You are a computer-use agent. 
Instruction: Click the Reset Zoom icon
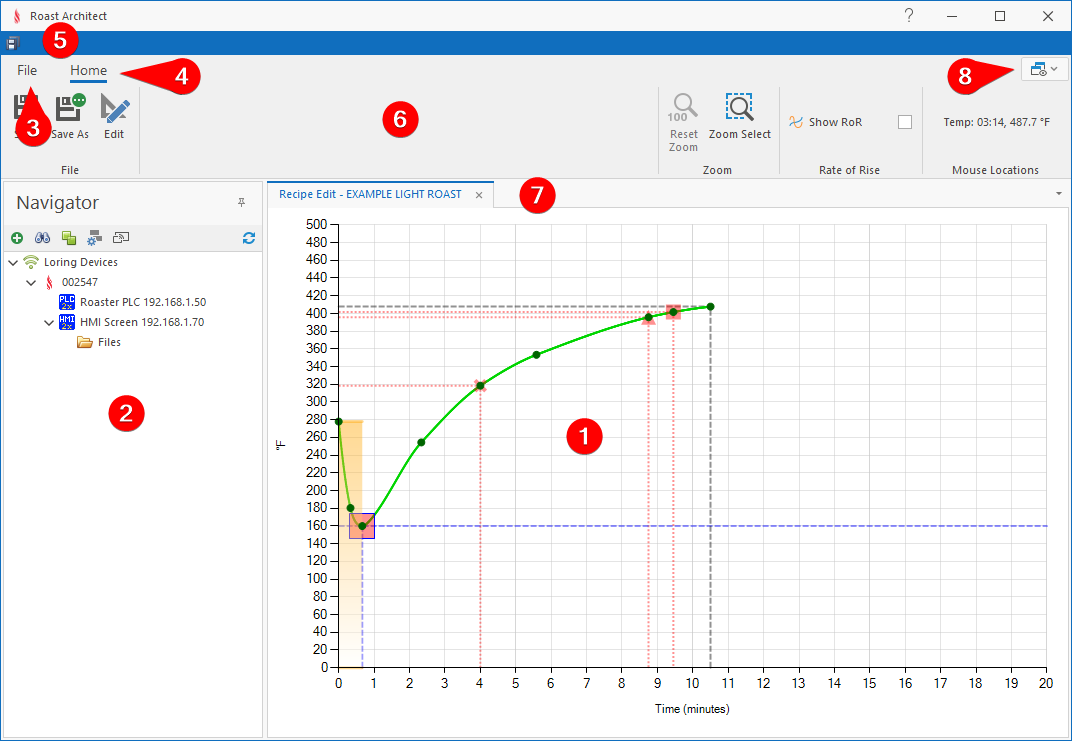pyautogui.click(x=684, y=108)
